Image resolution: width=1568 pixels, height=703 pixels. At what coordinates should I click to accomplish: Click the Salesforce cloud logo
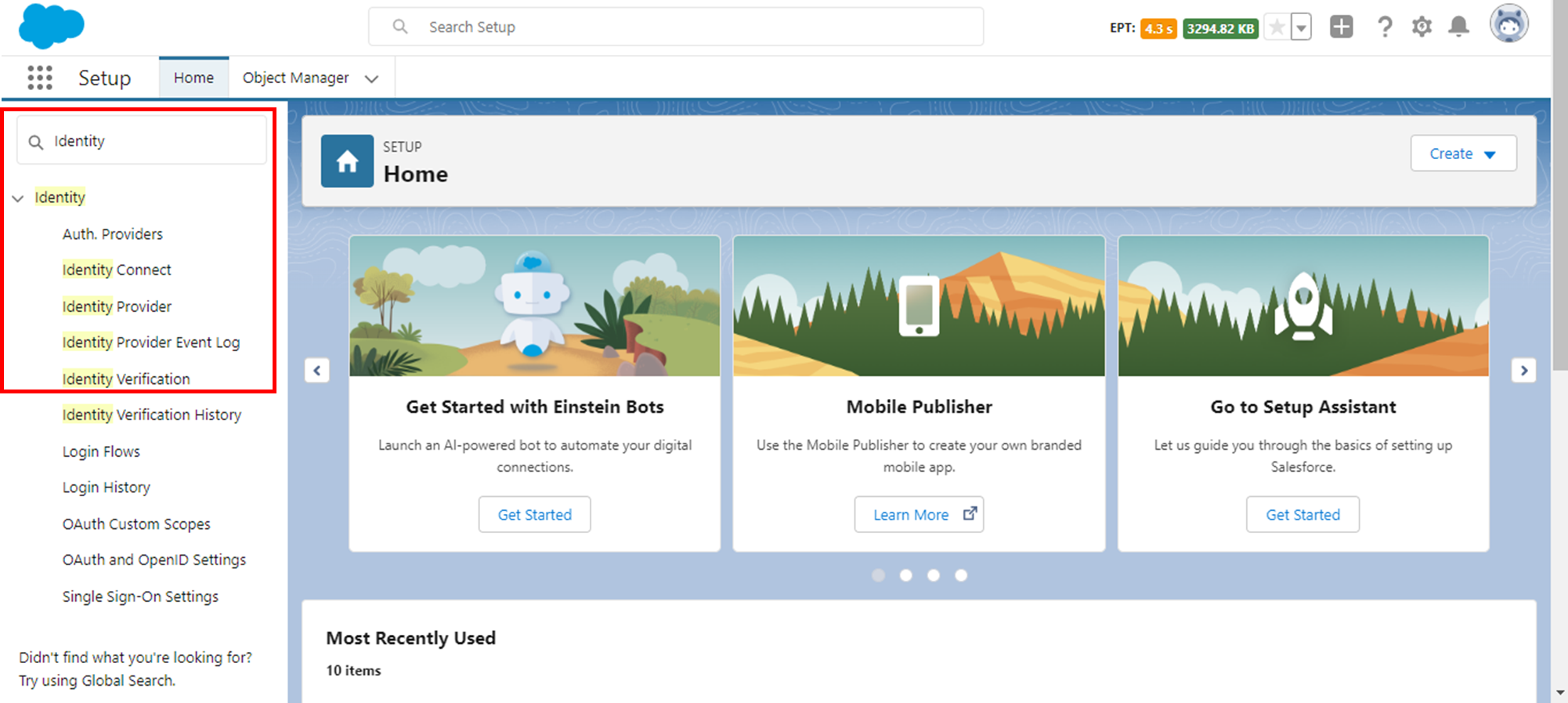[x=51, y=27]
